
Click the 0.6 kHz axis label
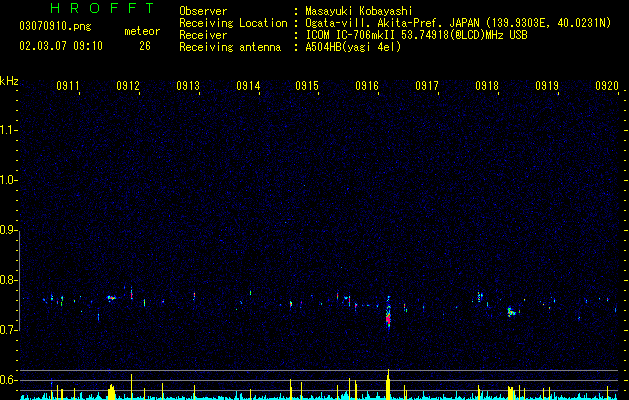pos(8,380)
